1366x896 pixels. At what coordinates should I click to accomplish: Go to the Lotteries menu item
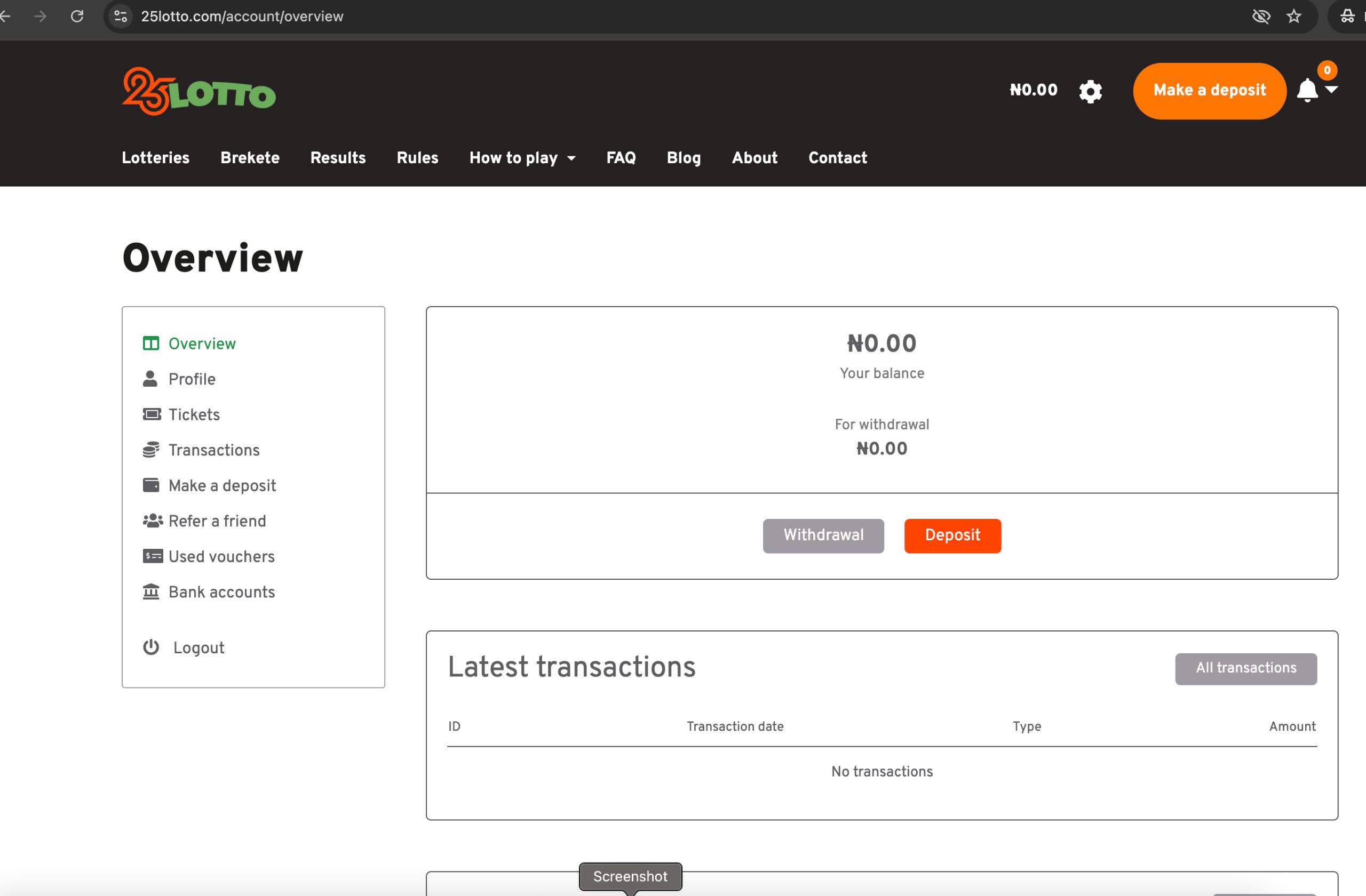[155, 158]
